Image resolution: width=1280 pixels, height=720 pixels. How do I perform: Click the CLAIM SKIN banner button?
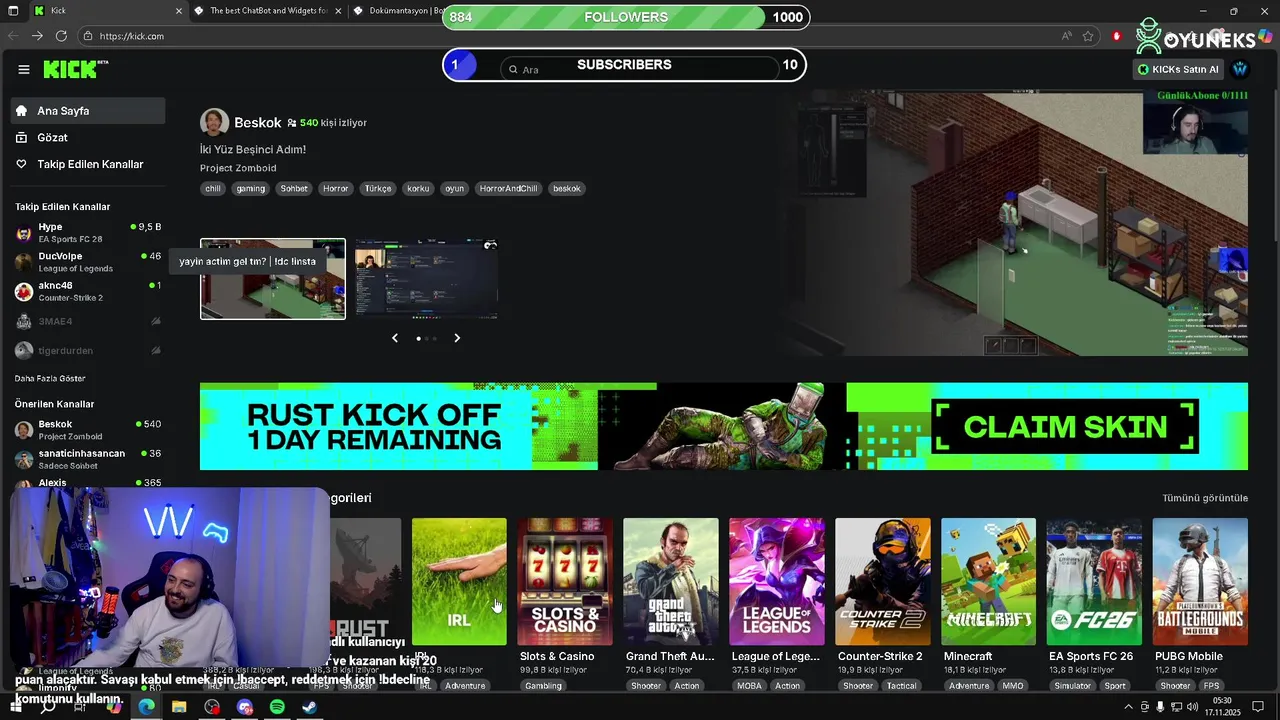point(1065,427)
